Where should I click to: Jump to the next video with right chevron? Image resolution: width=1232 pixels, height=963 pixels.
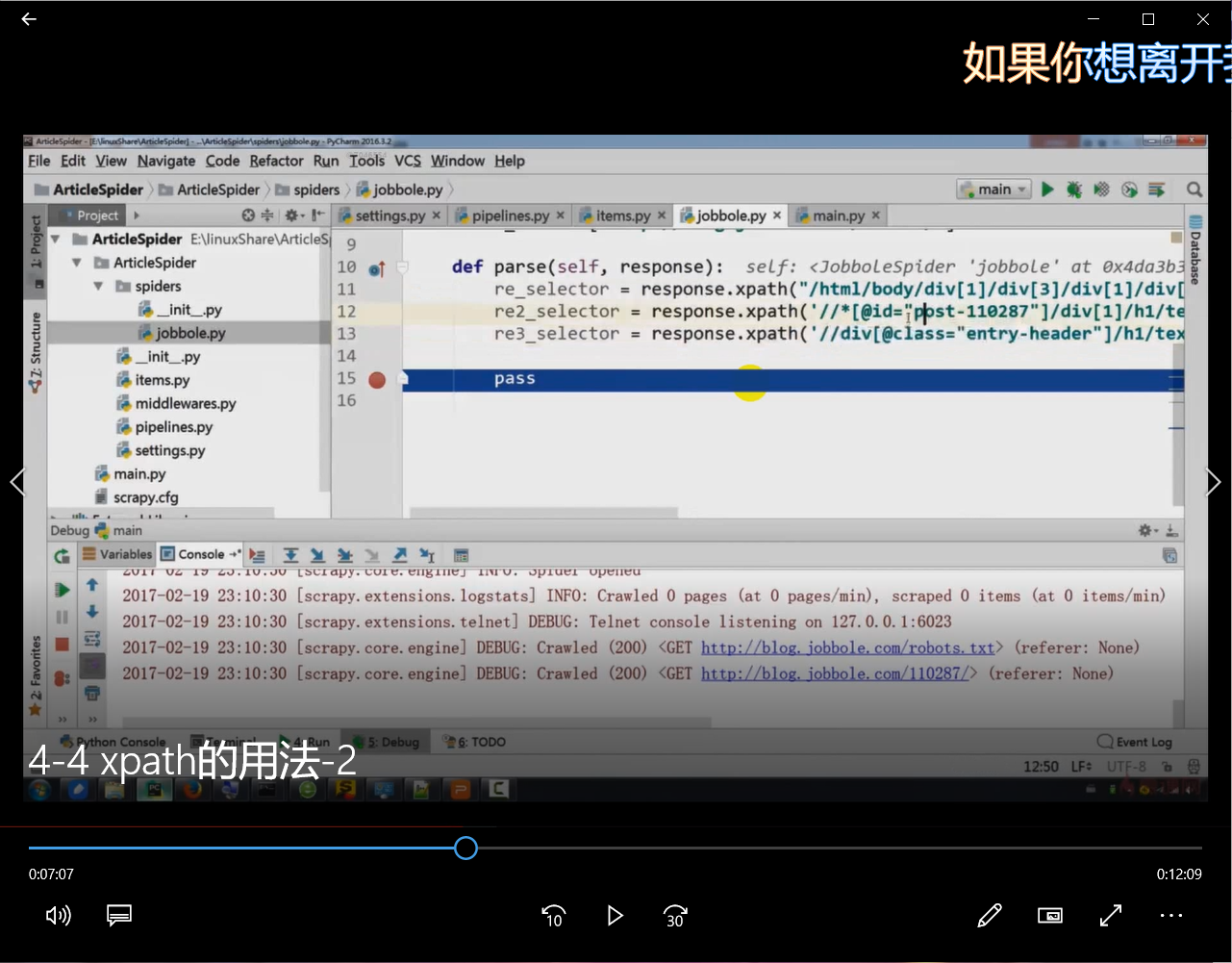pyautogui.click(x=1214, y=481)
